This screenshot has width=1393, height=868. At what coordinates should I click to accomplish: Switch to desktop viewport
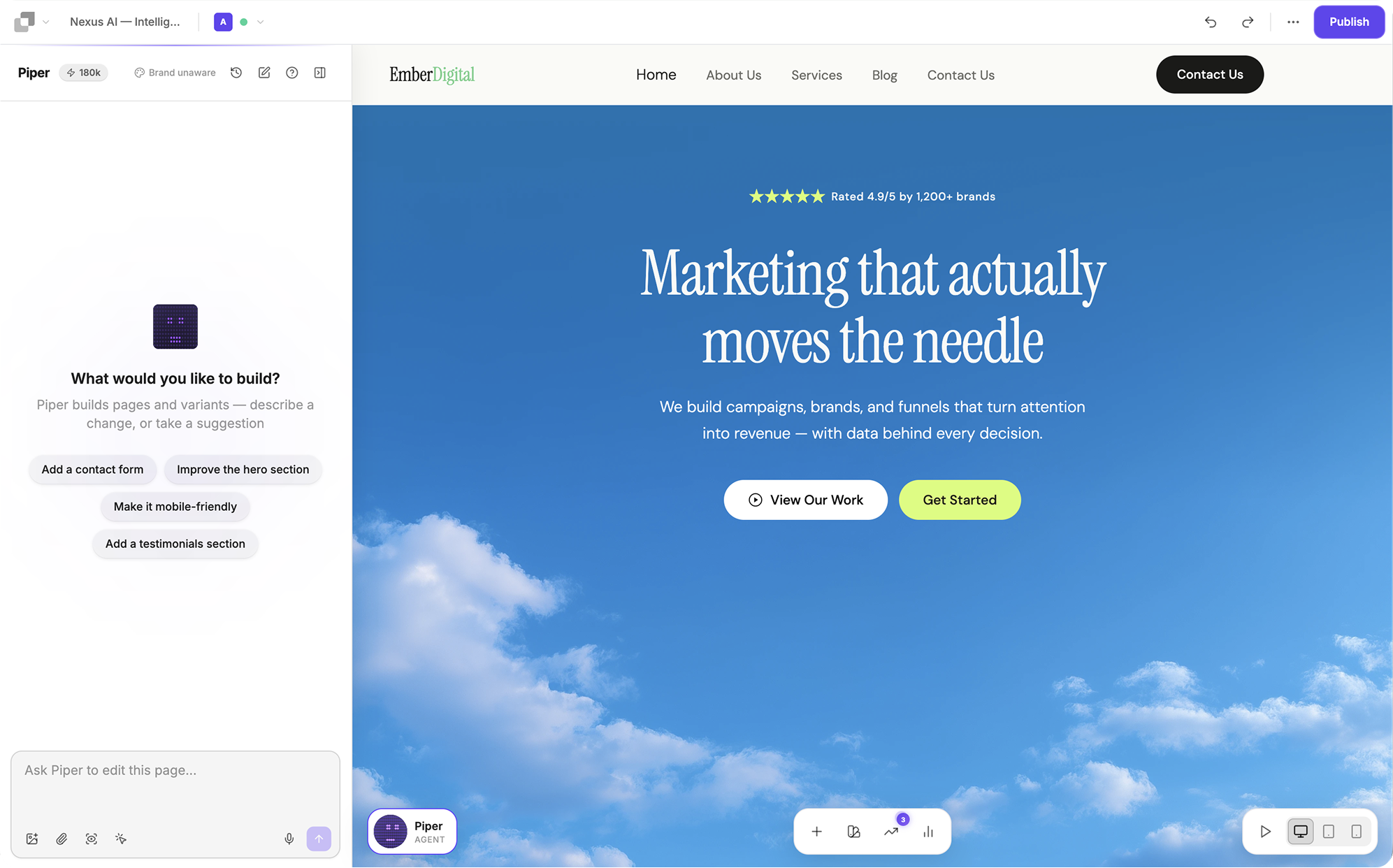[x=1300, y=832]
